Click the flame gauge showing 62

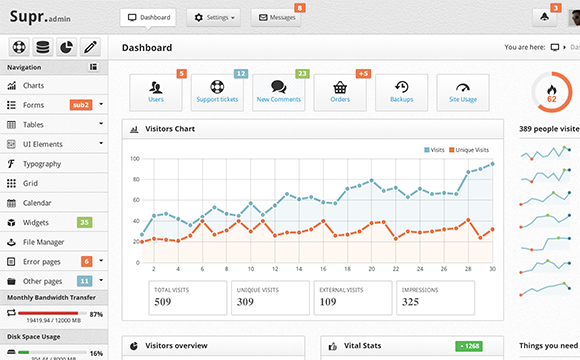point(552,92)
